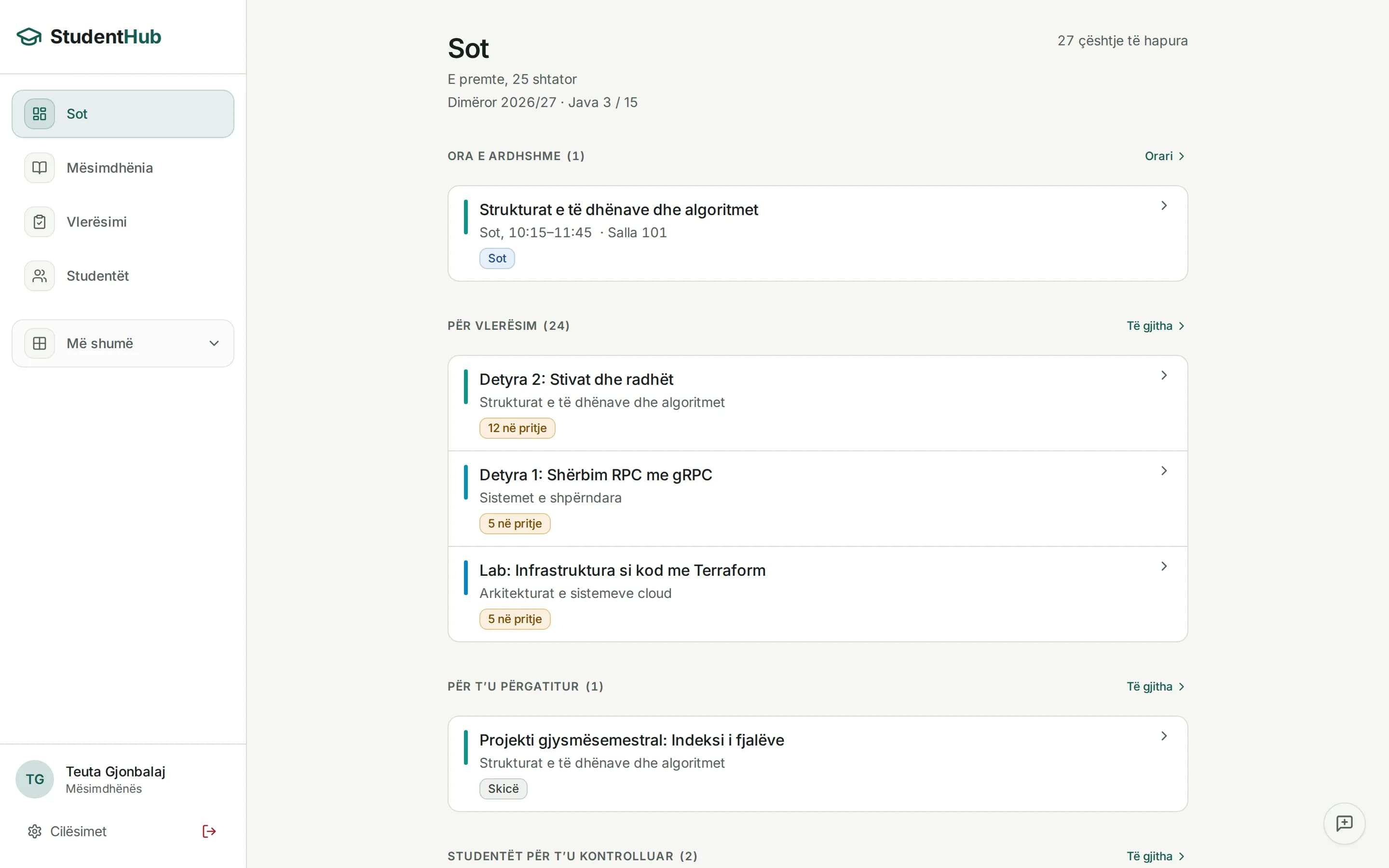The width and height of the screenshot is (1389, 868).
Task: Click ORA E ARDHSHME (1) section heading
Action: [516, 156]
